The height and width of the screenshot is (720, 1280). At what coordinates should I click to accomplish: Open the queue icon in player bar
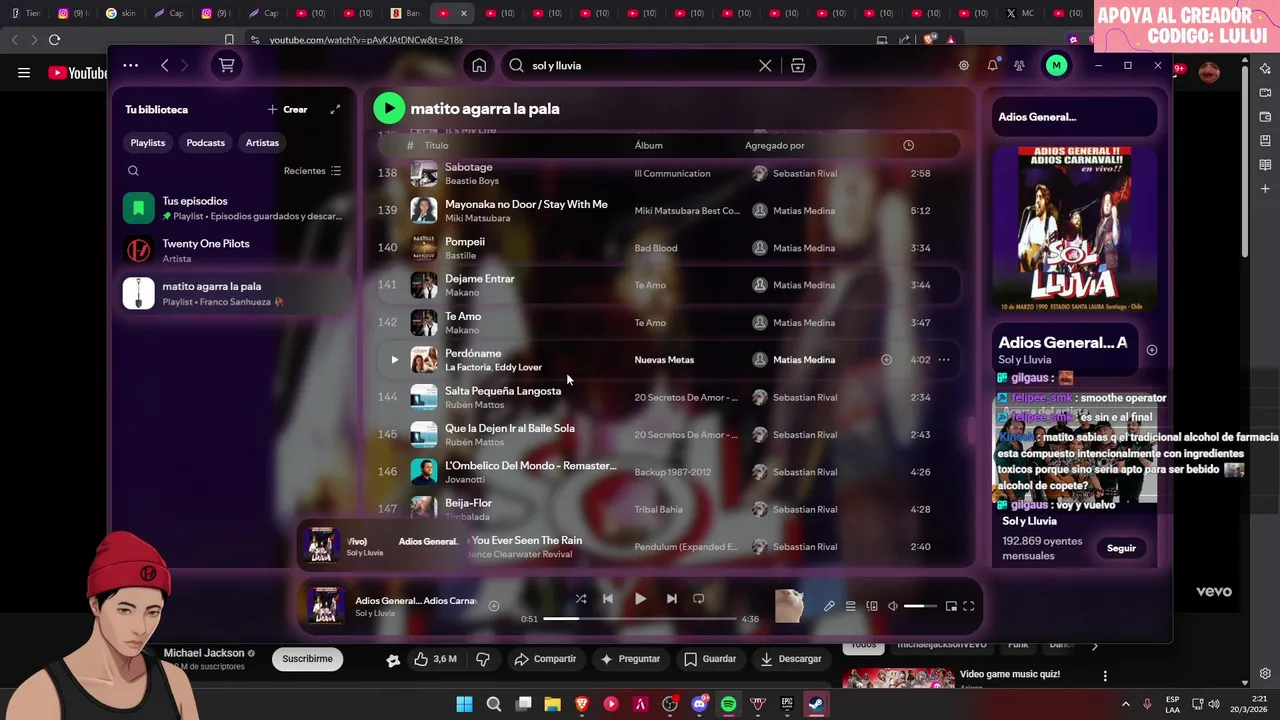click(x=850, y=606)
